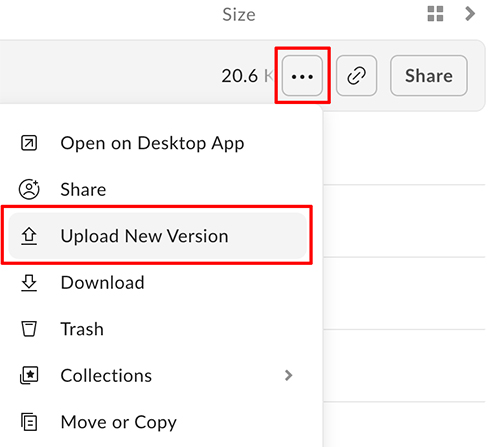Viewport: 500px width, 447px height.
Task: Click the Share button in file row
Action: pyautogui.click(x=429, y=76)
